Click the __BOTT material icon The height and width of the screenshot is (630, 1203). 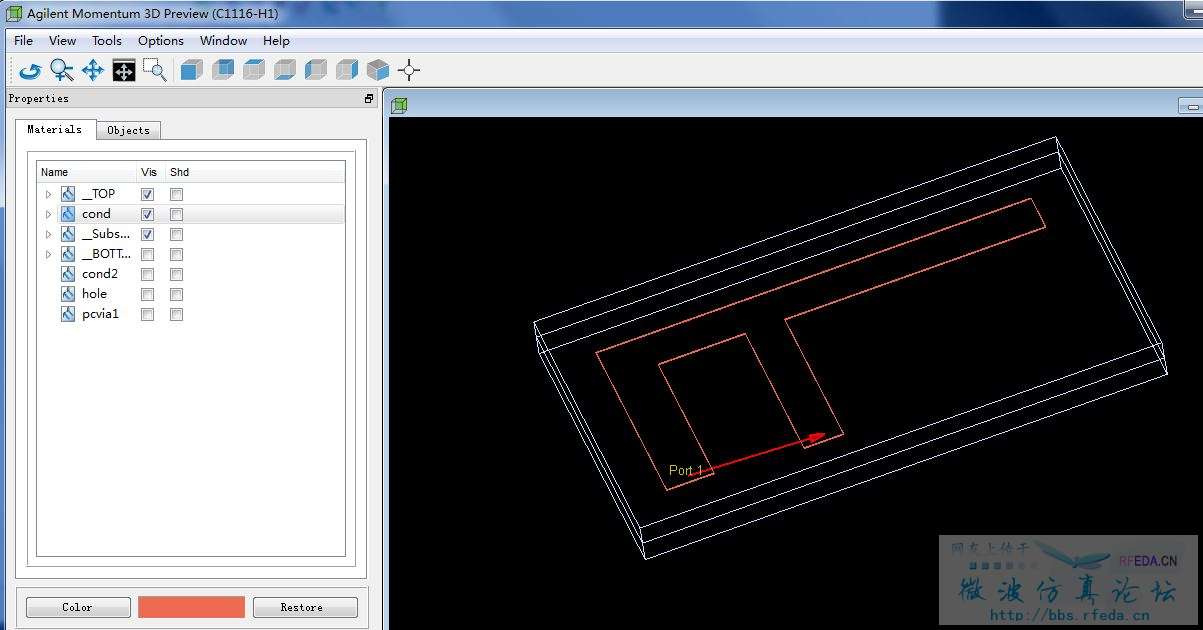68,254
